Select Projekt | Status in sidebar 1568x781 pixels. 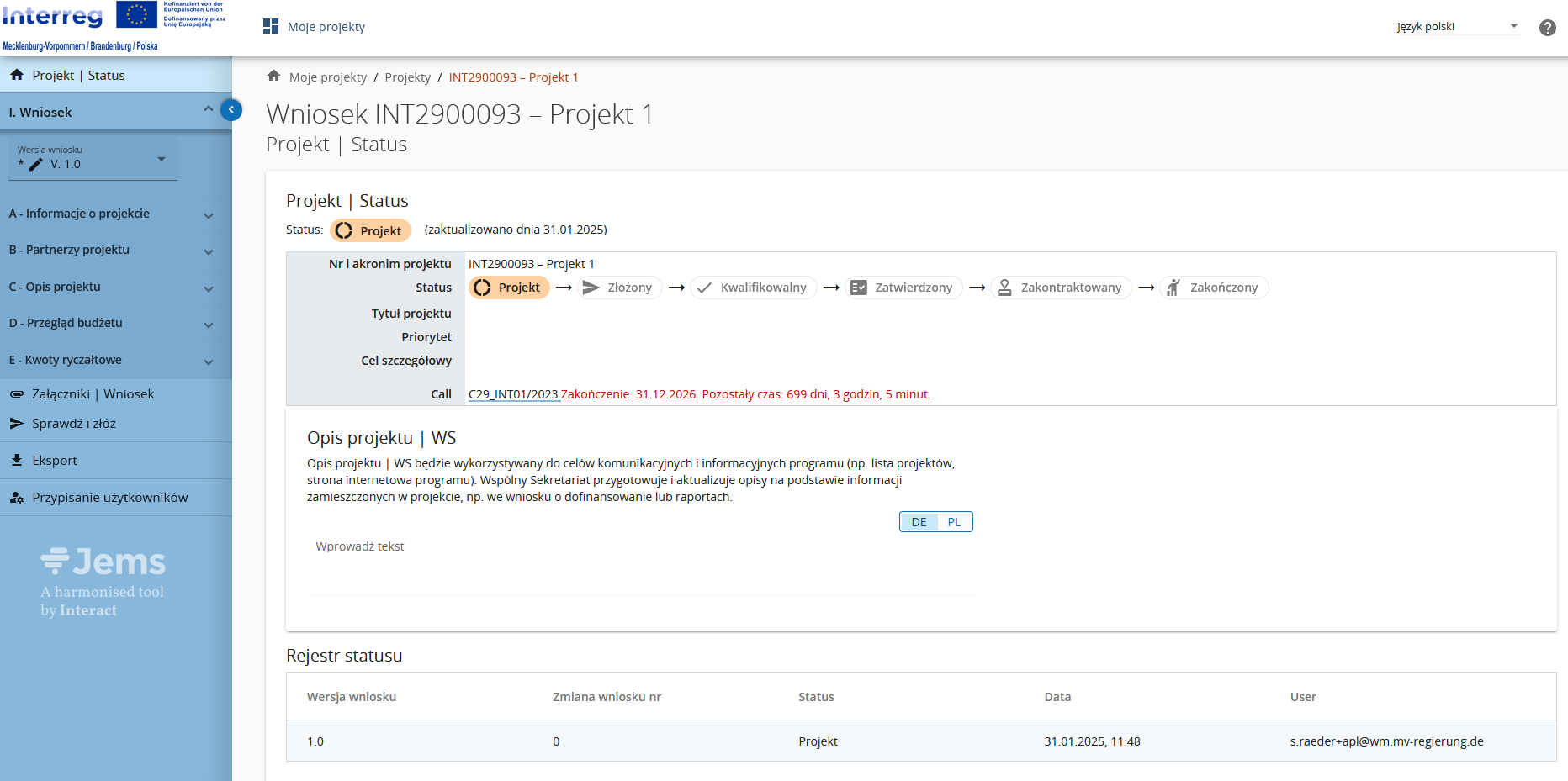78,76
